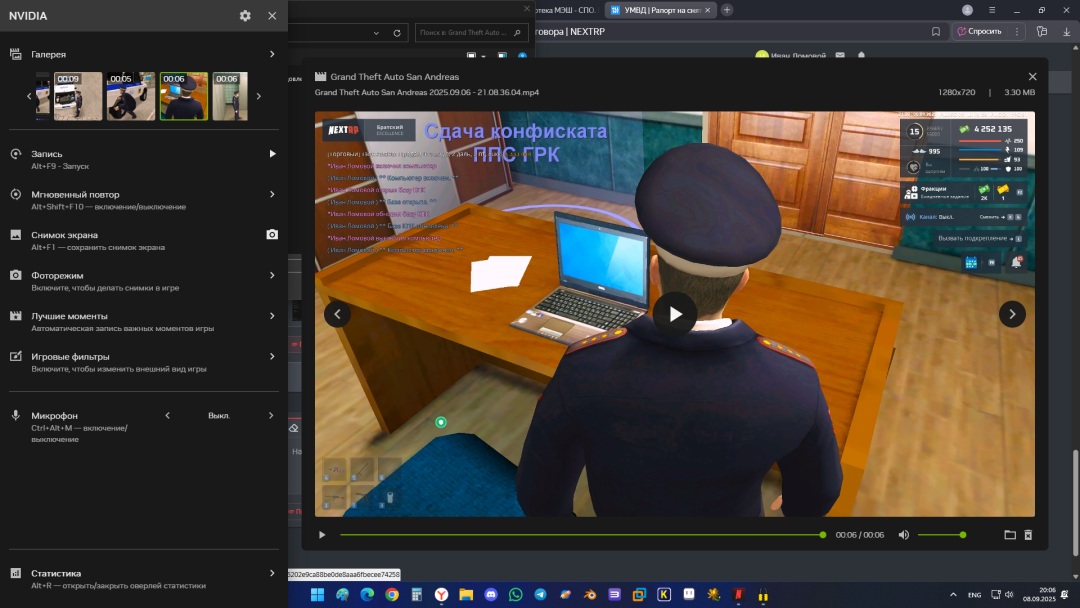The height and width of the screenshot is (608, 1080).
Task: Click the Микрофон microphone icon
Action: tap(15, 415)
